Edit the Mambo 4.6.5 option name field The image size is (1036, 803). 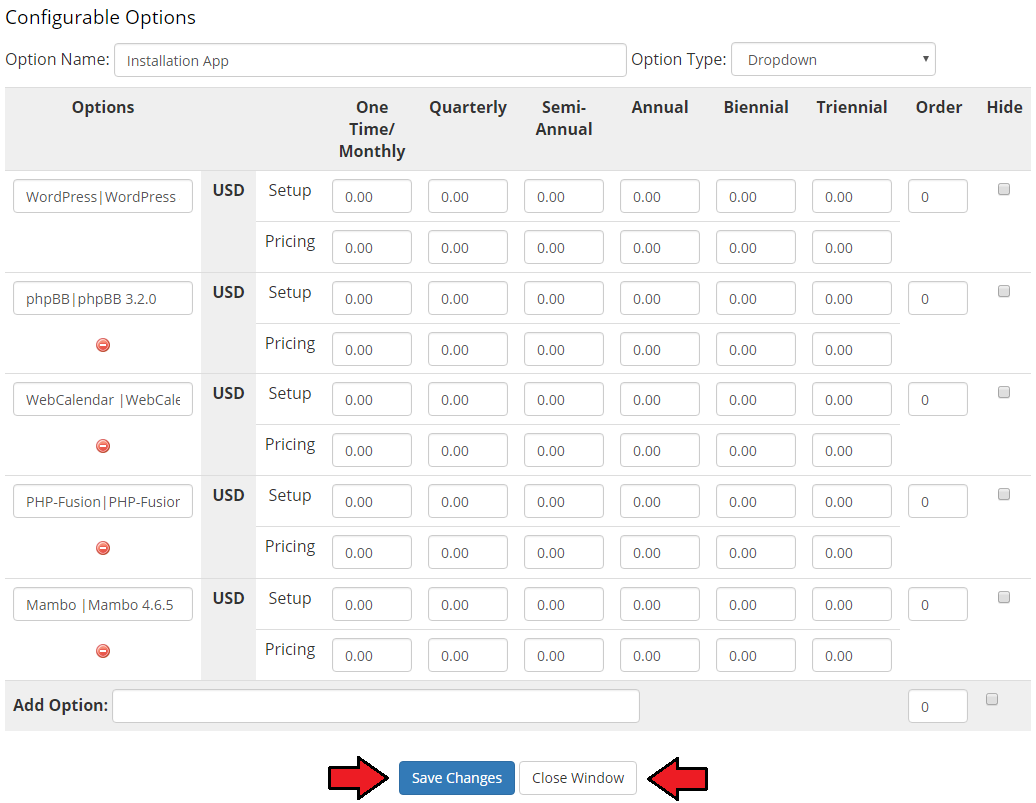tap(103, 604)
